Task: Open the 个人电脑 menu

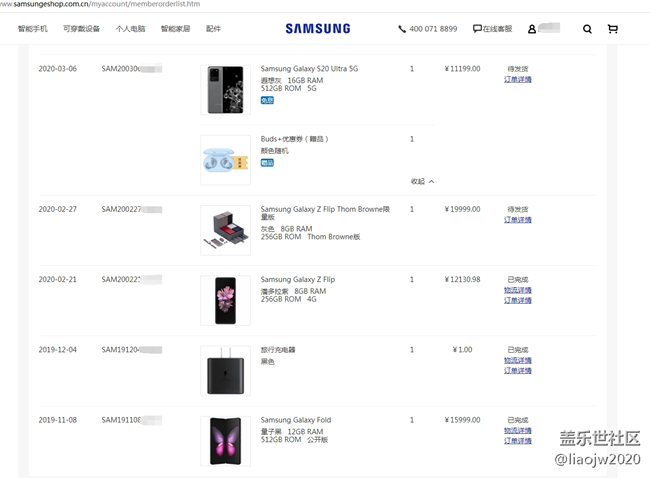Action: click(x=130, y=29)
